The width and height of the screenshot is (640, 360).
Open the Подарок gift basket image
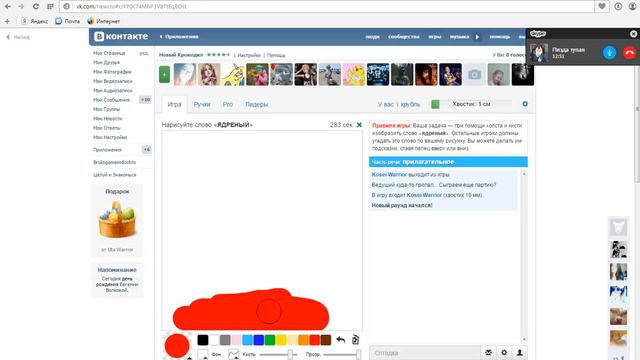coord(117,219)
